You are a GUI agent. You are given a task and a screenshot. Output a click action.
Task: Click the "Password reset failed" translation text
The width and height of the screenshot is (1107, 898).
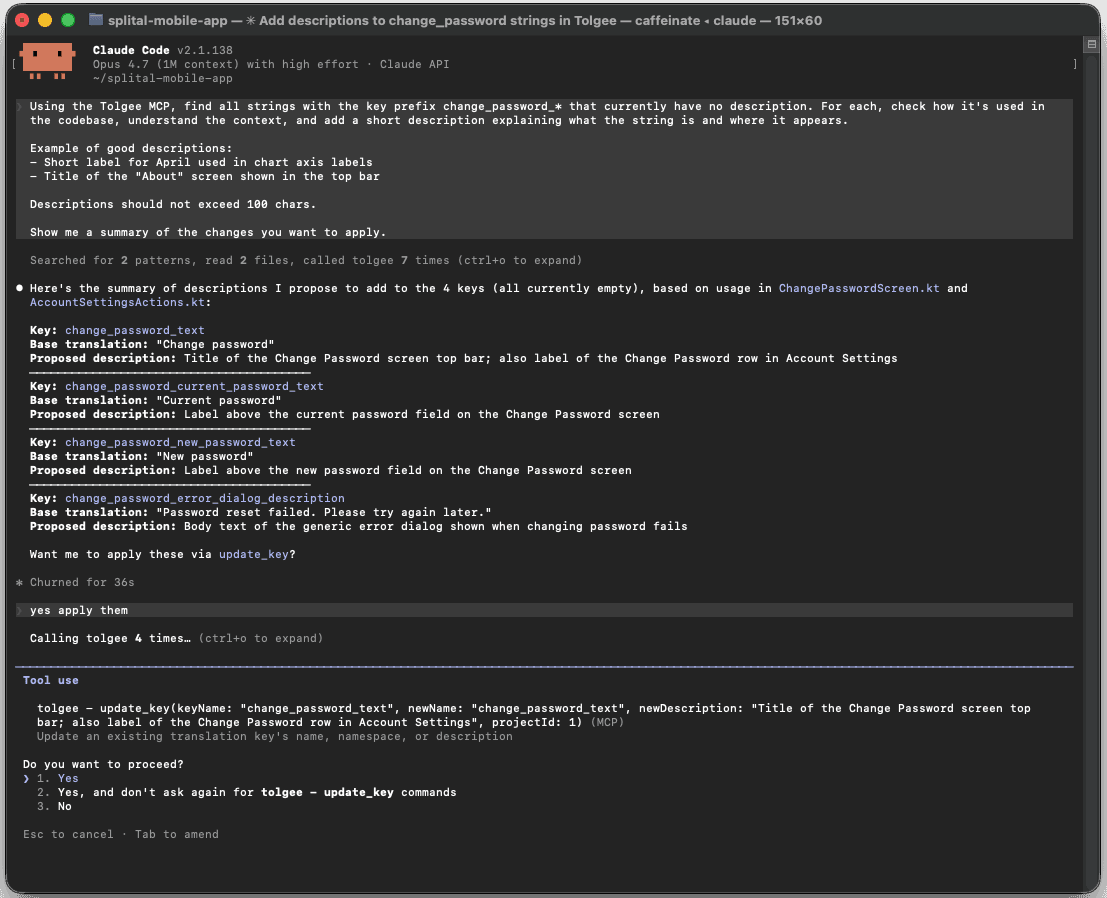pyautogui.click(x=323, y=513)
